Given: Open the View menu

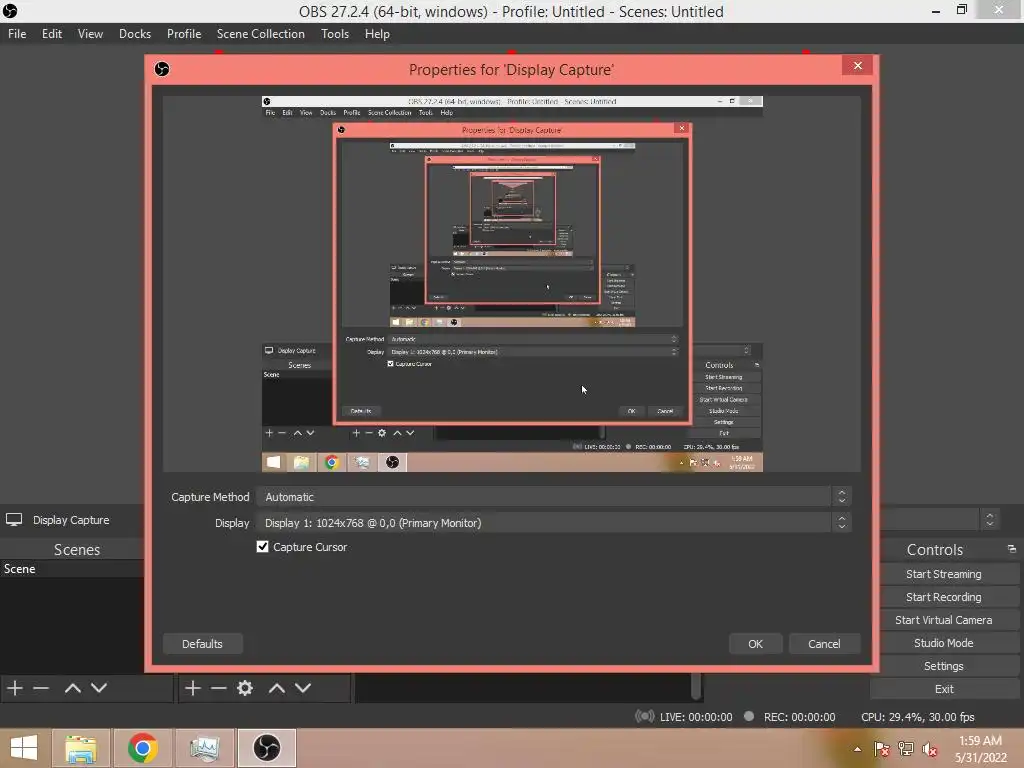Looking at the screenshot, I should pos(90,34).
